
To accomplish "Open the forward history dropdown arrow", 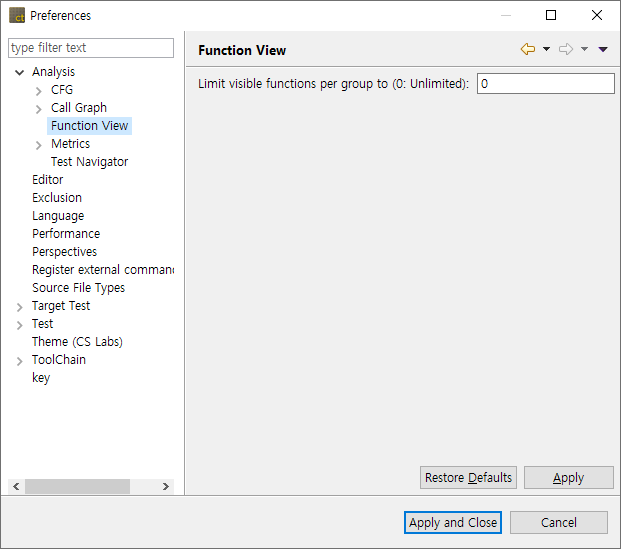I will 584,49.
